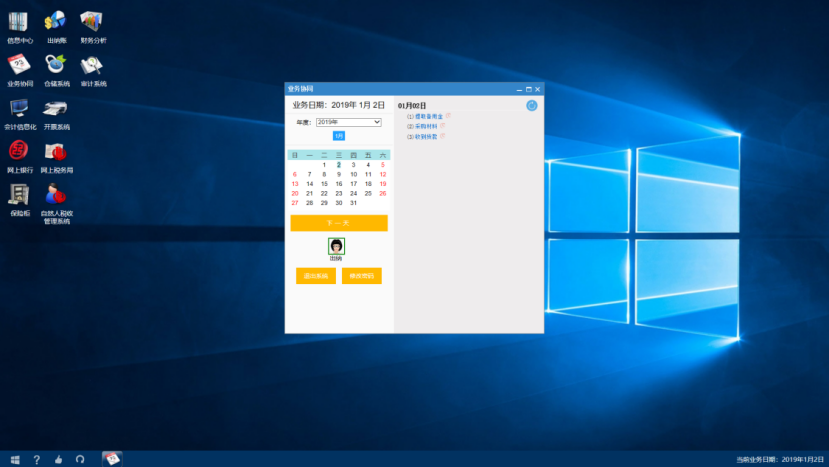Select day 5 in the calendar
The height and width of the screenshot is (467, 829).
pyautogui.click(x=383, y=165)
